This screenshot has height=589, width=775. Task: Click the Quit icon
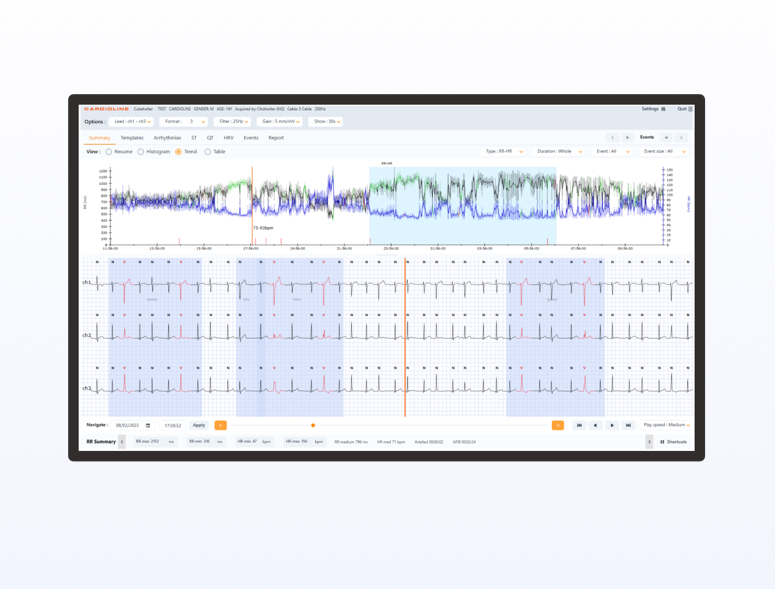click(690, 109)
